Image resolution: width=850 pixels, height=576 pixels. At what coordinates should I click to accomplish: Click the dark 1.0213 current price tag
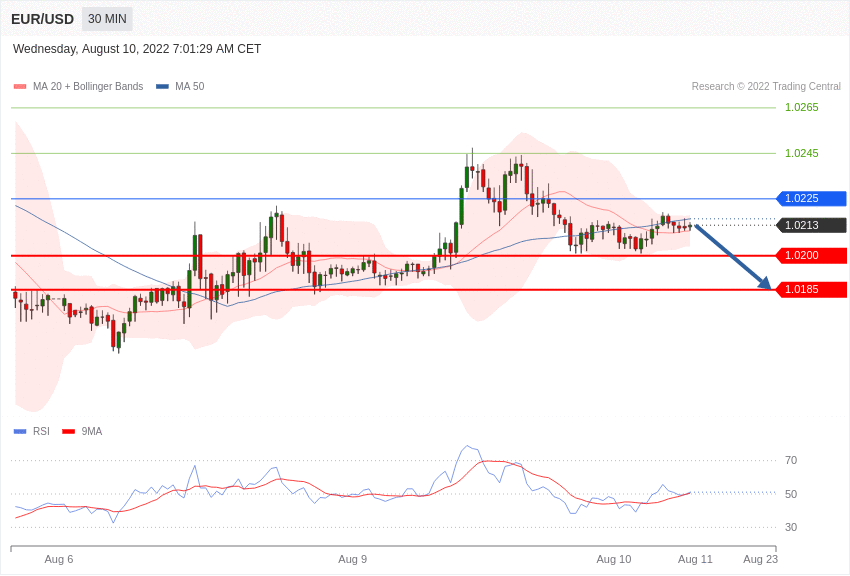[812, 225]
